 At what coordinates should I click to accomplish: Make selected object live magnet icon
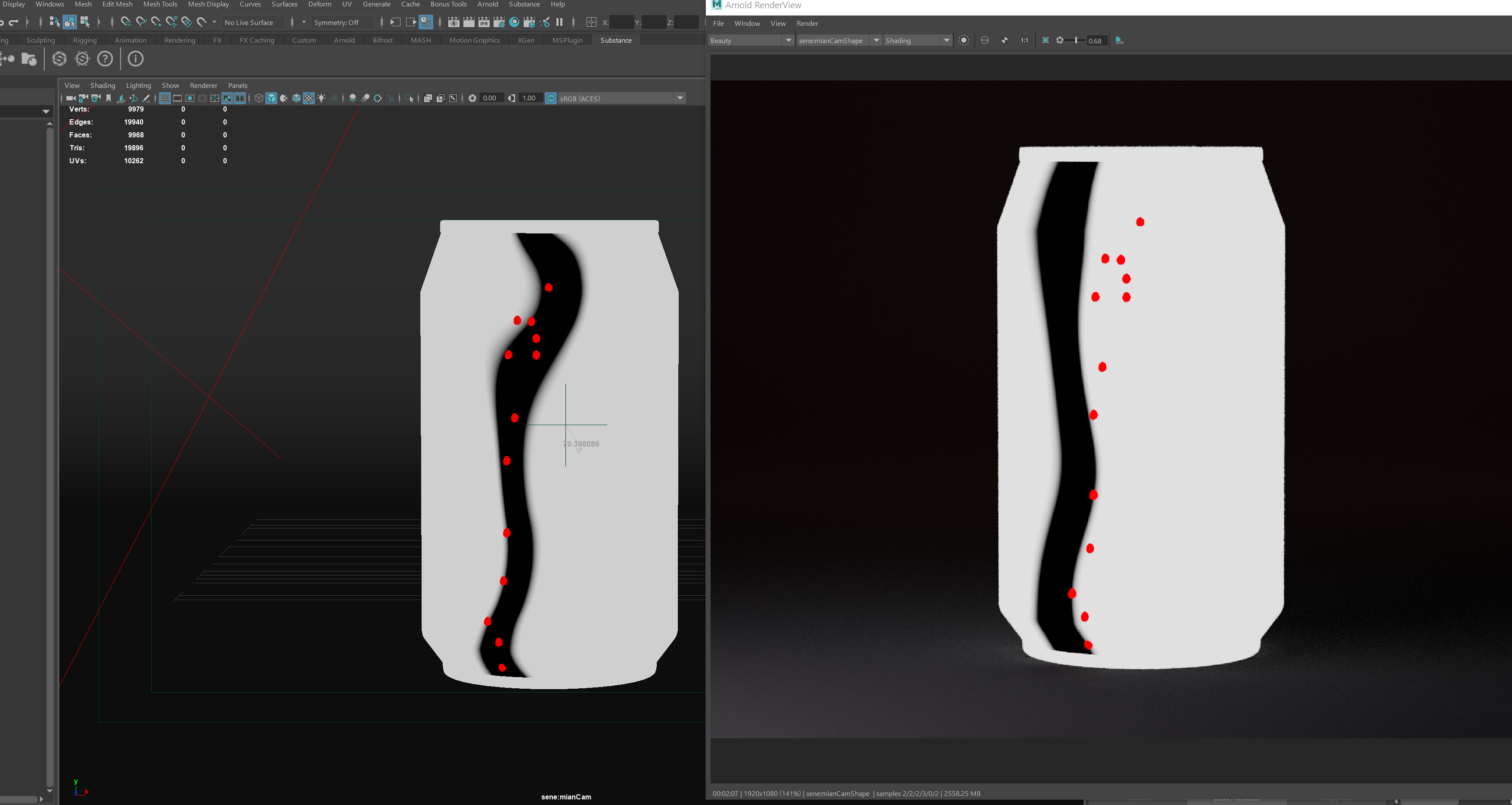202,22
